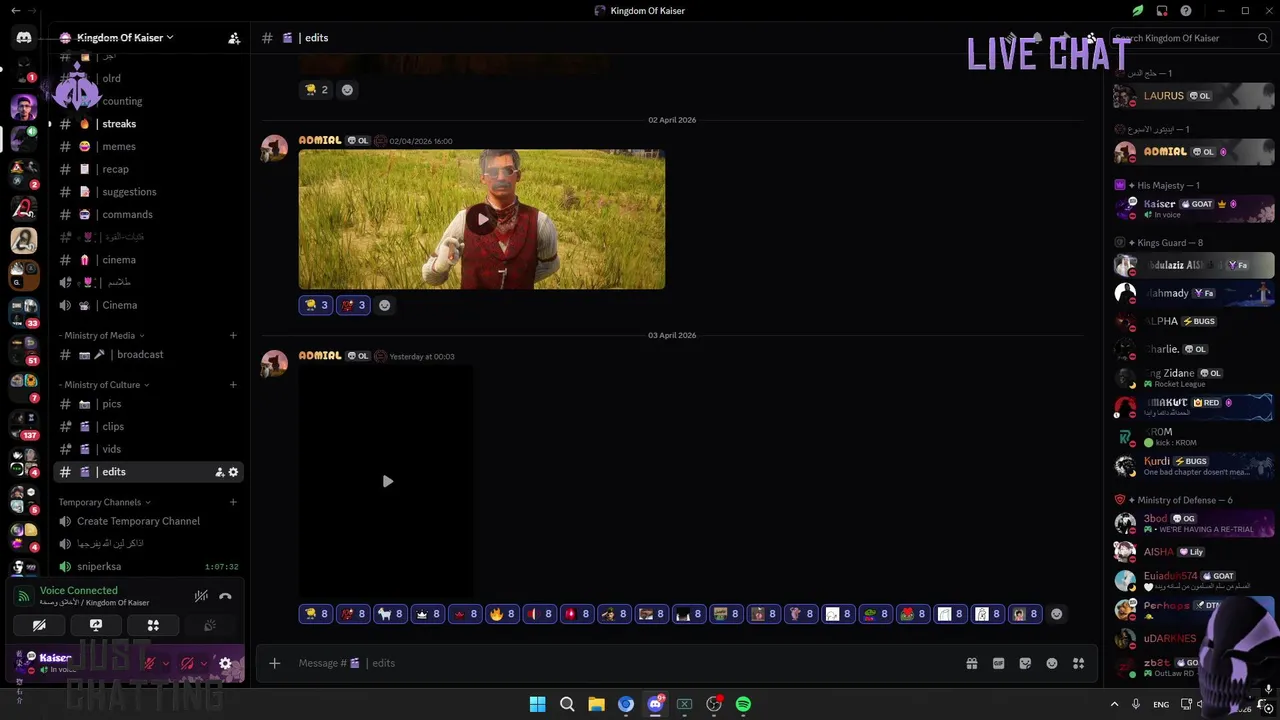Open LAURUS member profile

tap(1194, 96)
